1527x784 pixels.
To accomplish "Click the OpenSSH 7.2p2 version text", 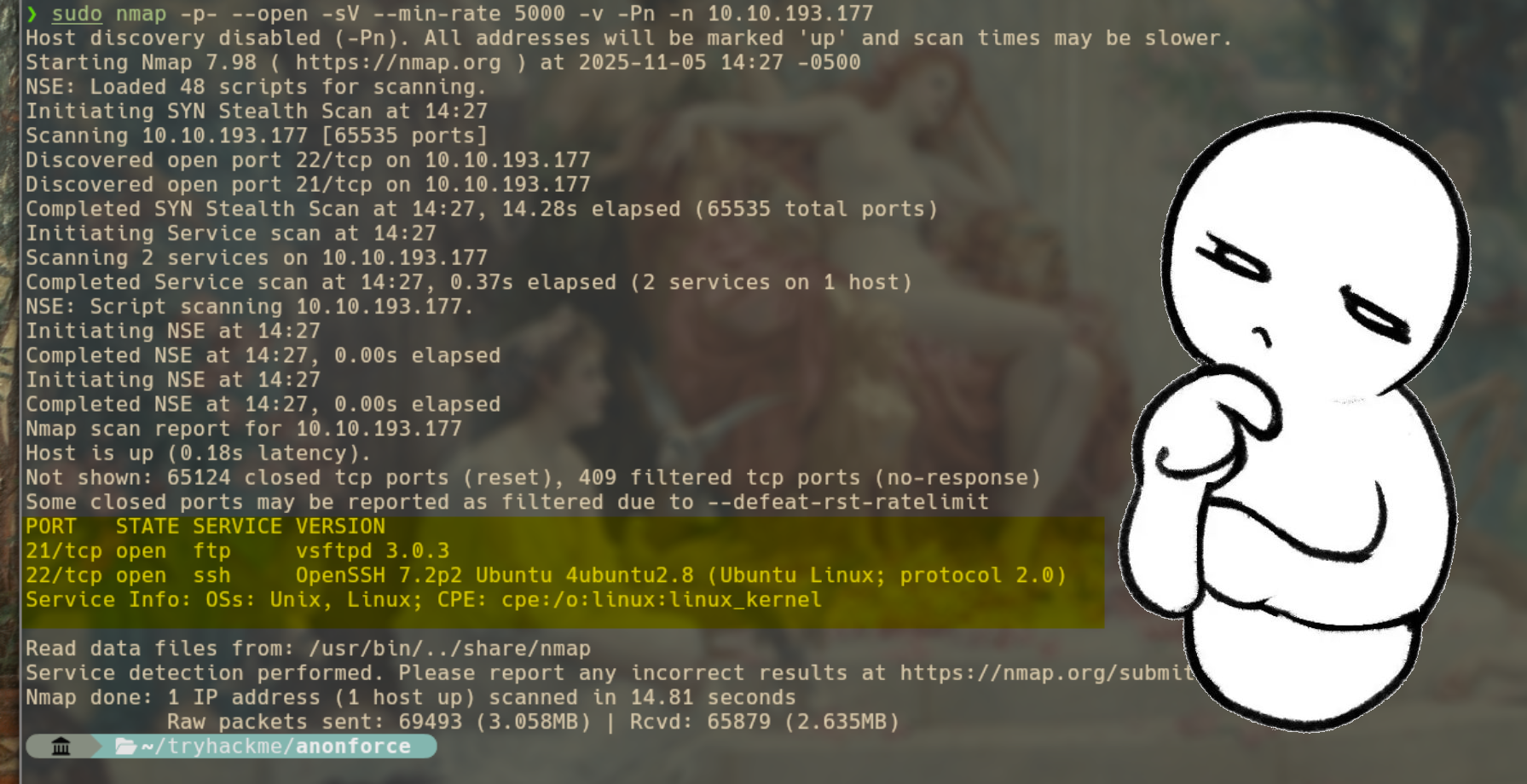I will point(379,576).
